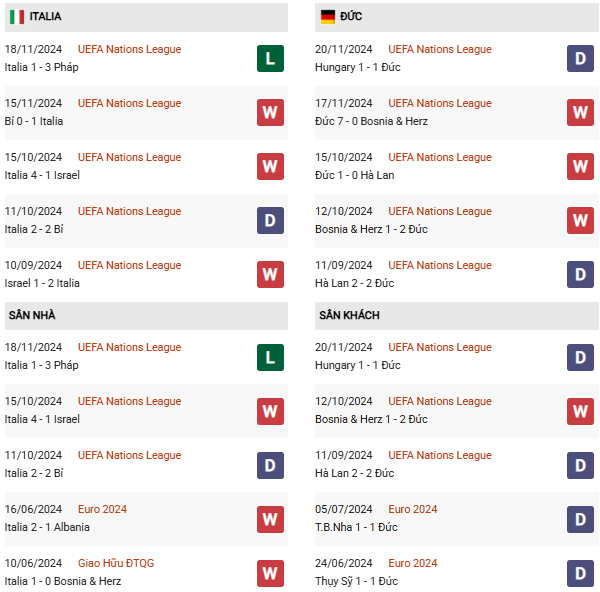Click the match text 'Thụy Sỹ 1 - 1 Đức'

[x=356, y=581]
